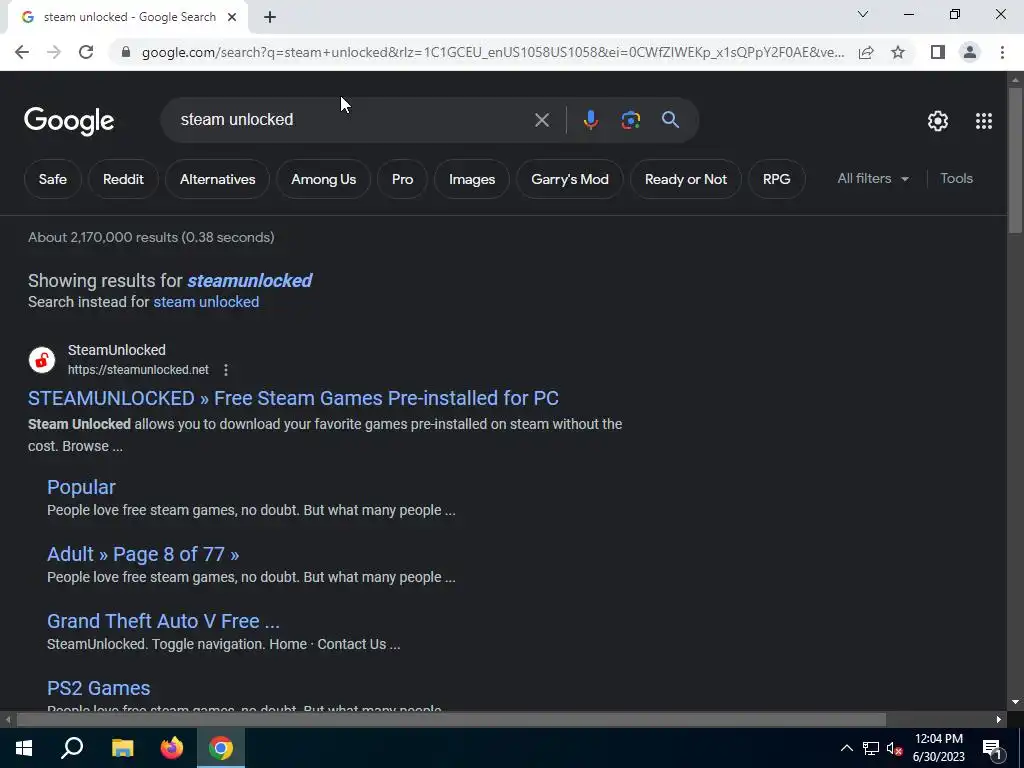The height and width of the screenshot is (768, 1024).
Task: Select the Among Us filter chip
Action: pyautogui.click(x=323, y=179)
